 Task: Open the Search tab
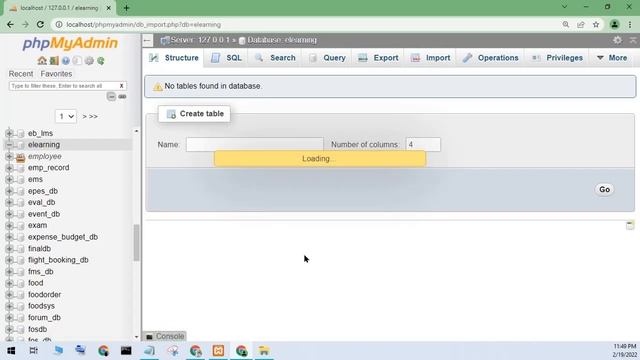tap(275, 58)
